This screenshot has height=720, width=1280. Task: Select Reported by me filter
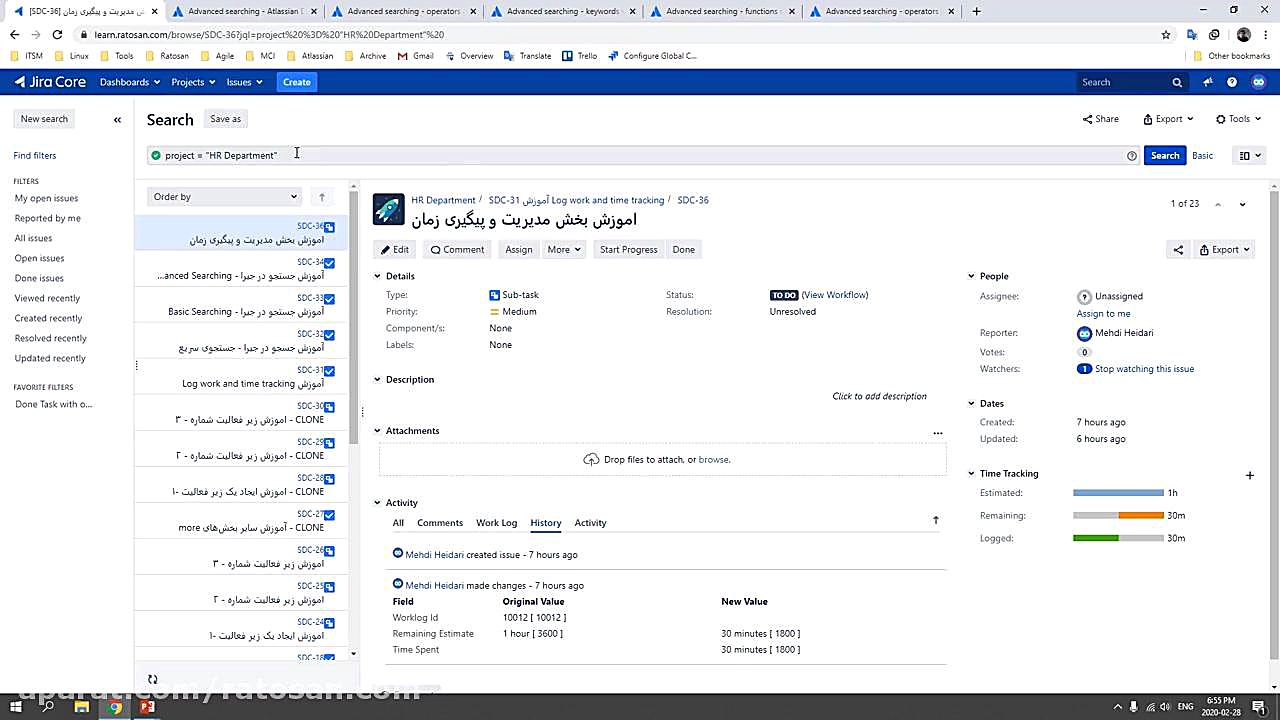(x=48, y=218)
